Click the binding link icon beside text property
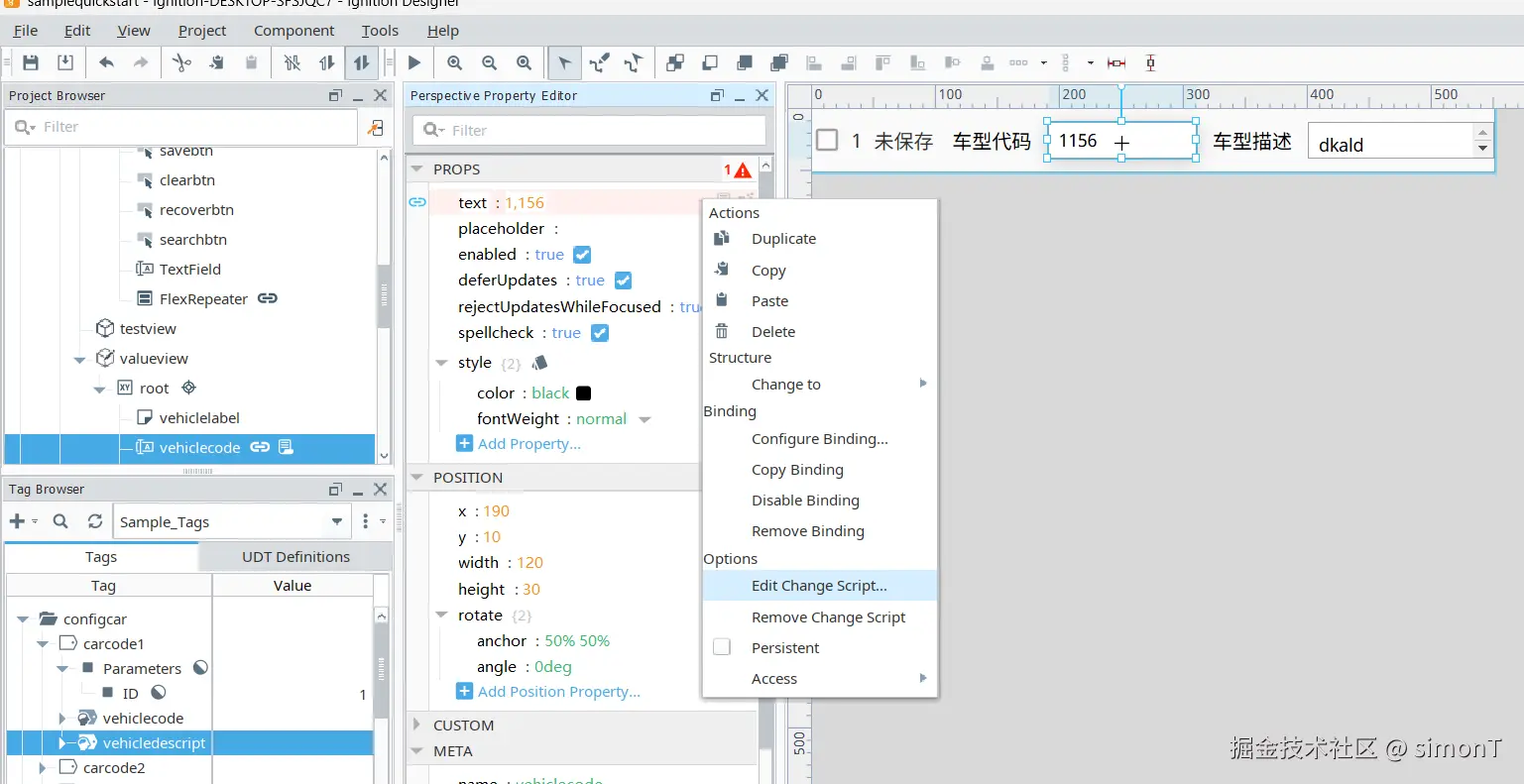Image resolution: width=1524 pixels, height=784 pixels. point(417,202)
